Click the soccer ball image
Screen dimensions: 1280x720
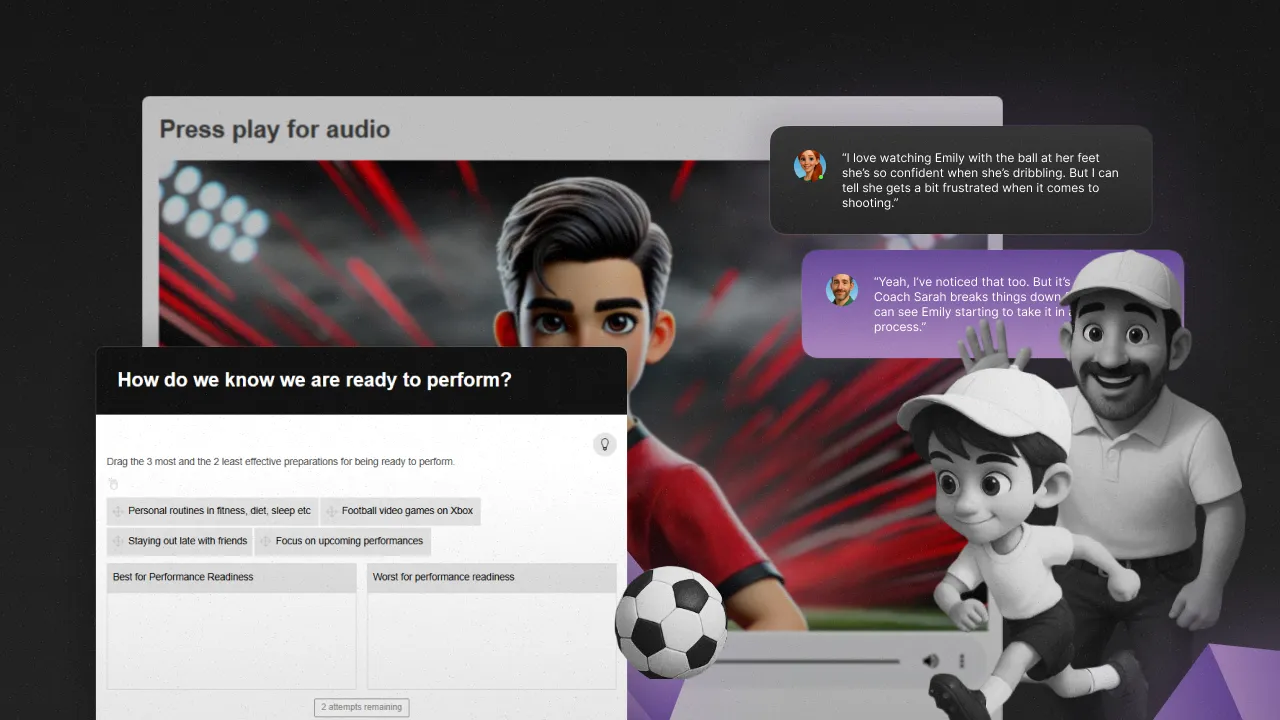click(670, 623)
